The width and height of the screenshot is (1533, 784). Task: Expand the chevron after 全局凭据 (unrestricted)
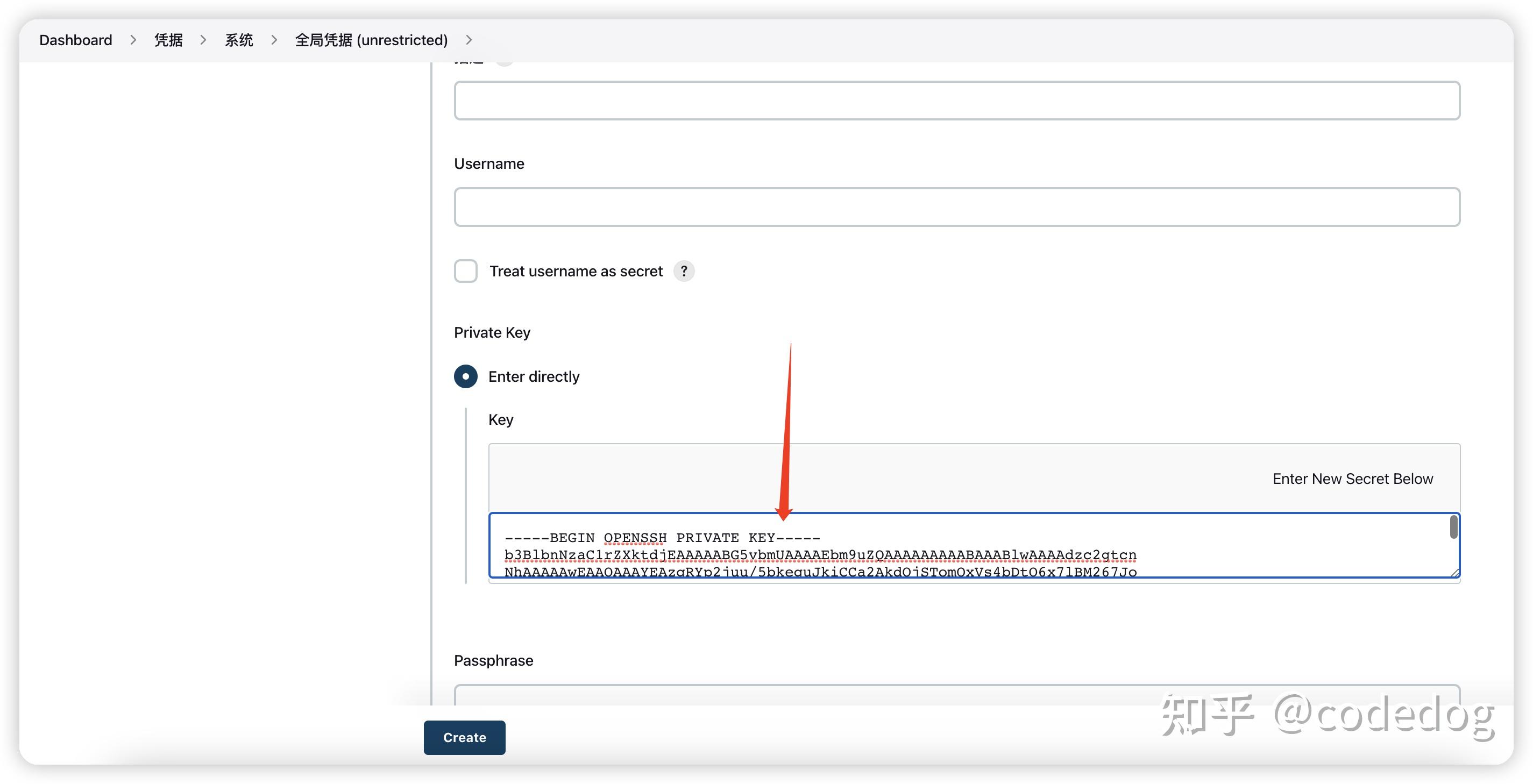469,40
